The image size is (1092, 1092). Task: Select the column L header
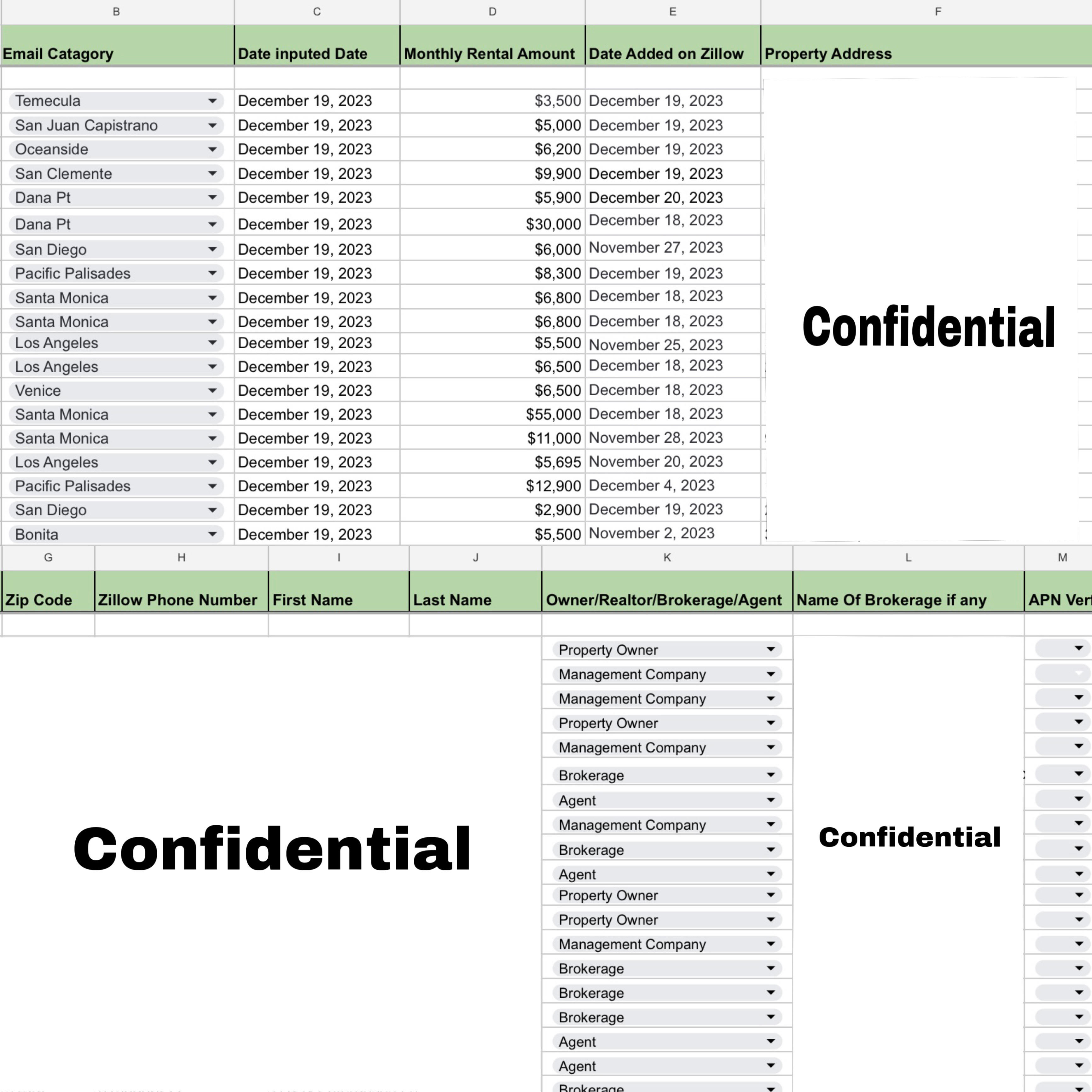click(908, 558)
